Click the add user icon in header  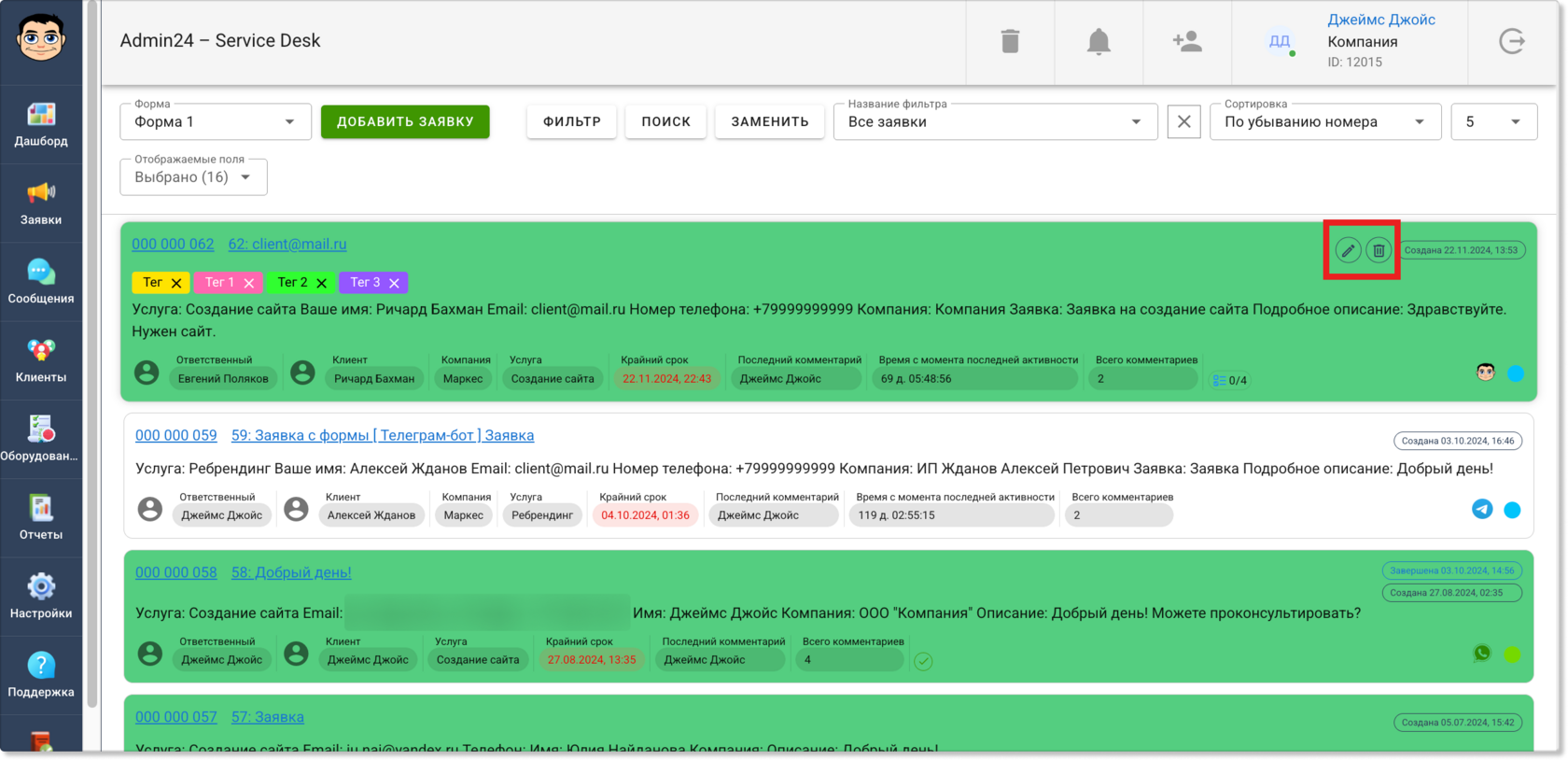tap(1187, 41)
